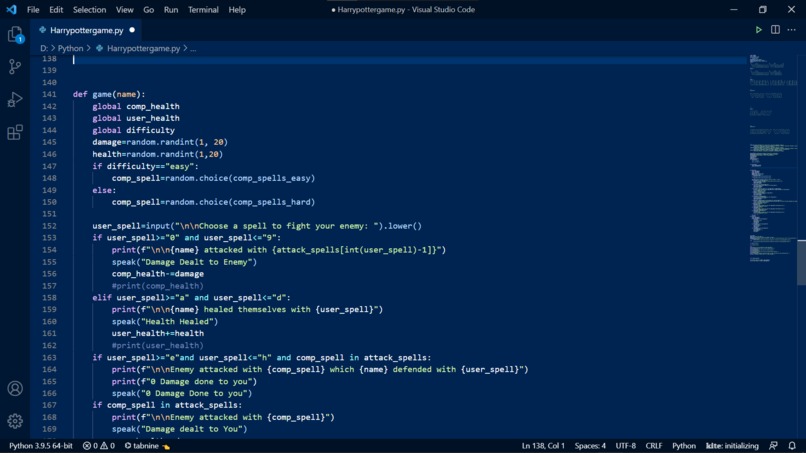Viewport: 806px width, 453px height.
Task: Open the Accounts menu icon
Action: 15,388
